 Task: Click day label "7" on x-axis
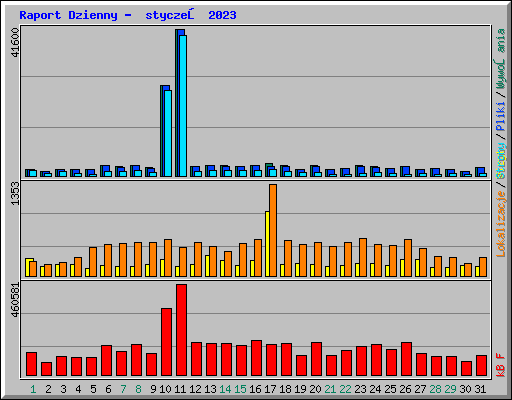pyautogui.click(x=123, y=389)
